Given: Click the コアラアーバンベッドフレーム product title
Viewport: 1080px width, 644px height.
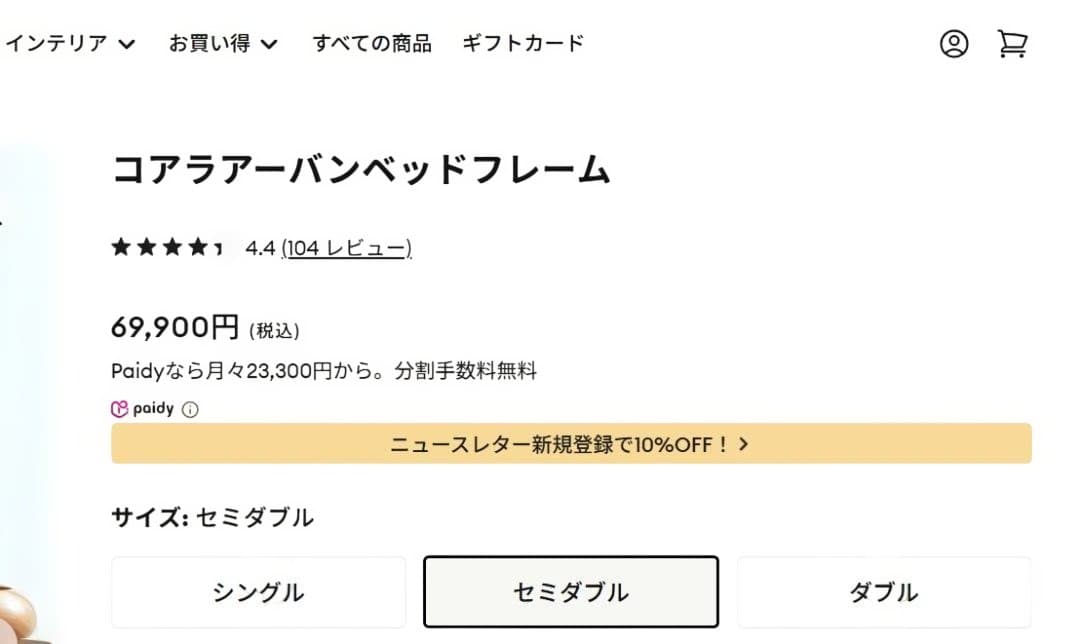Looking at the screenshot, I should pos(360,170).
